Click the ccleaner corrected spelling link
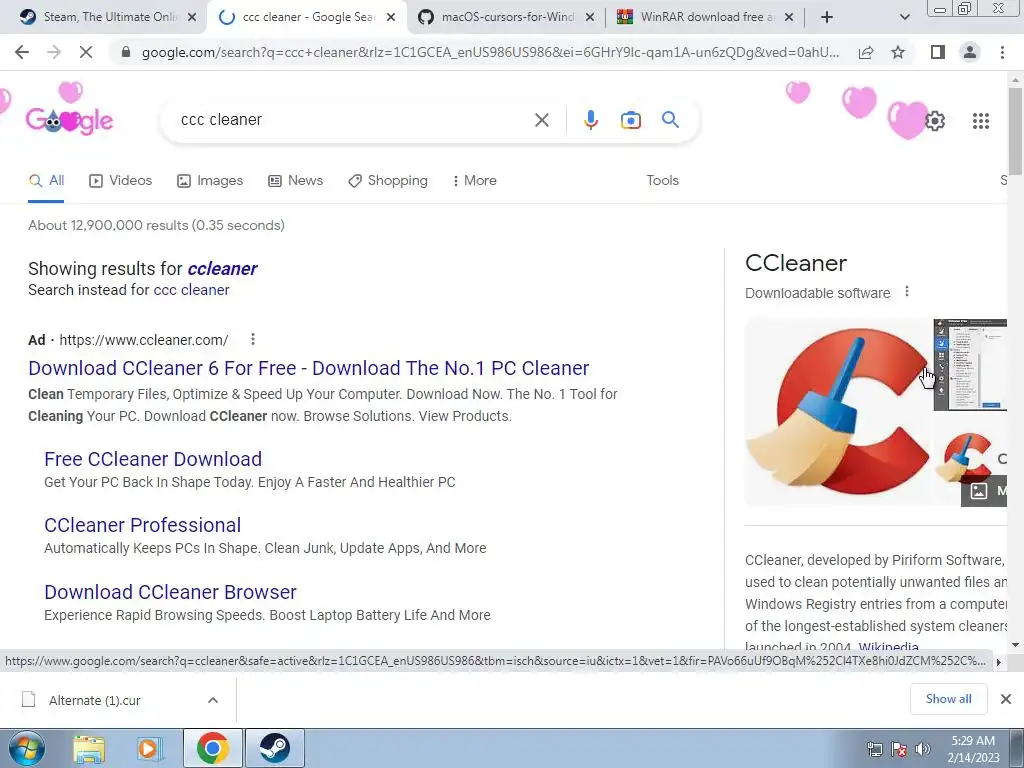This screenshot has width=1024, height=768. pos(222,268)
